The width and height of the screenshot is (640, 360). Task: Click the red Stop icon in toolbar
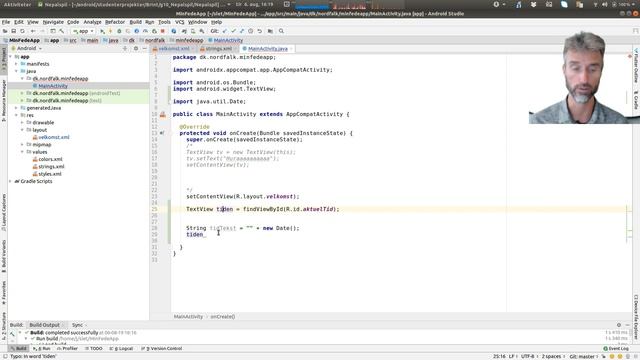(x=162, y=31)
